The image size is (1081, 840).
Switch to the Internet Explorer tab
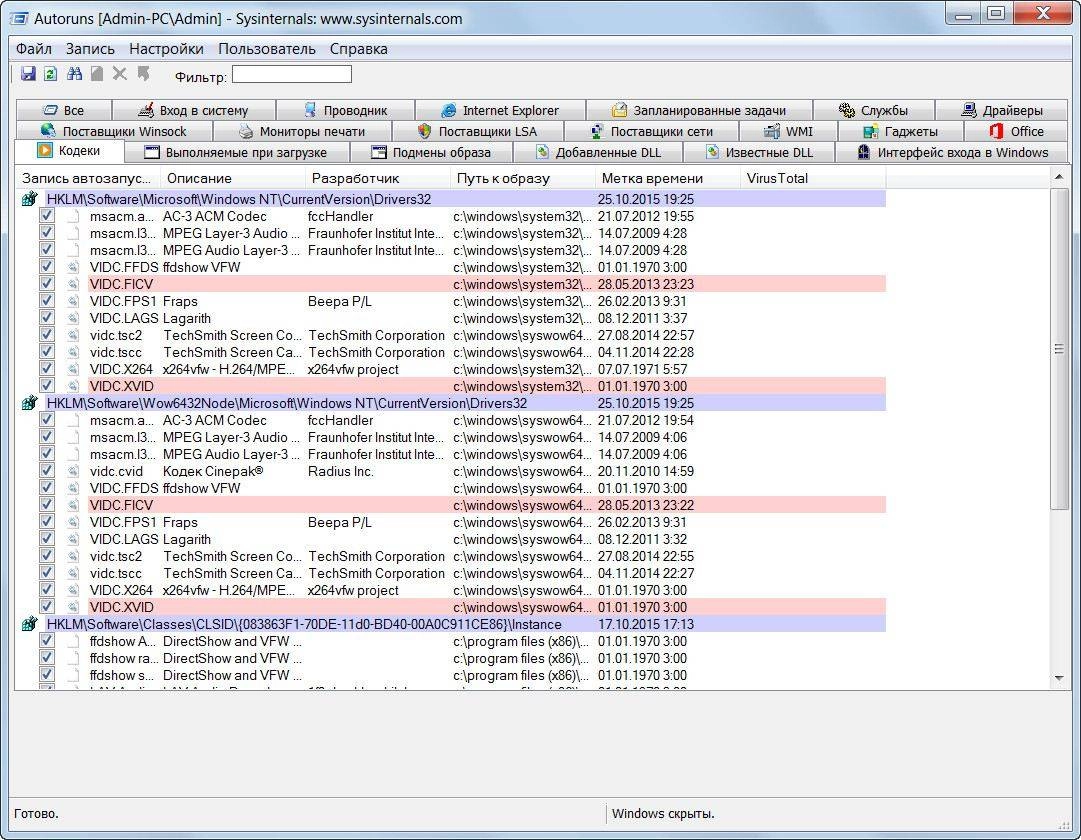(x=501, y=110)
